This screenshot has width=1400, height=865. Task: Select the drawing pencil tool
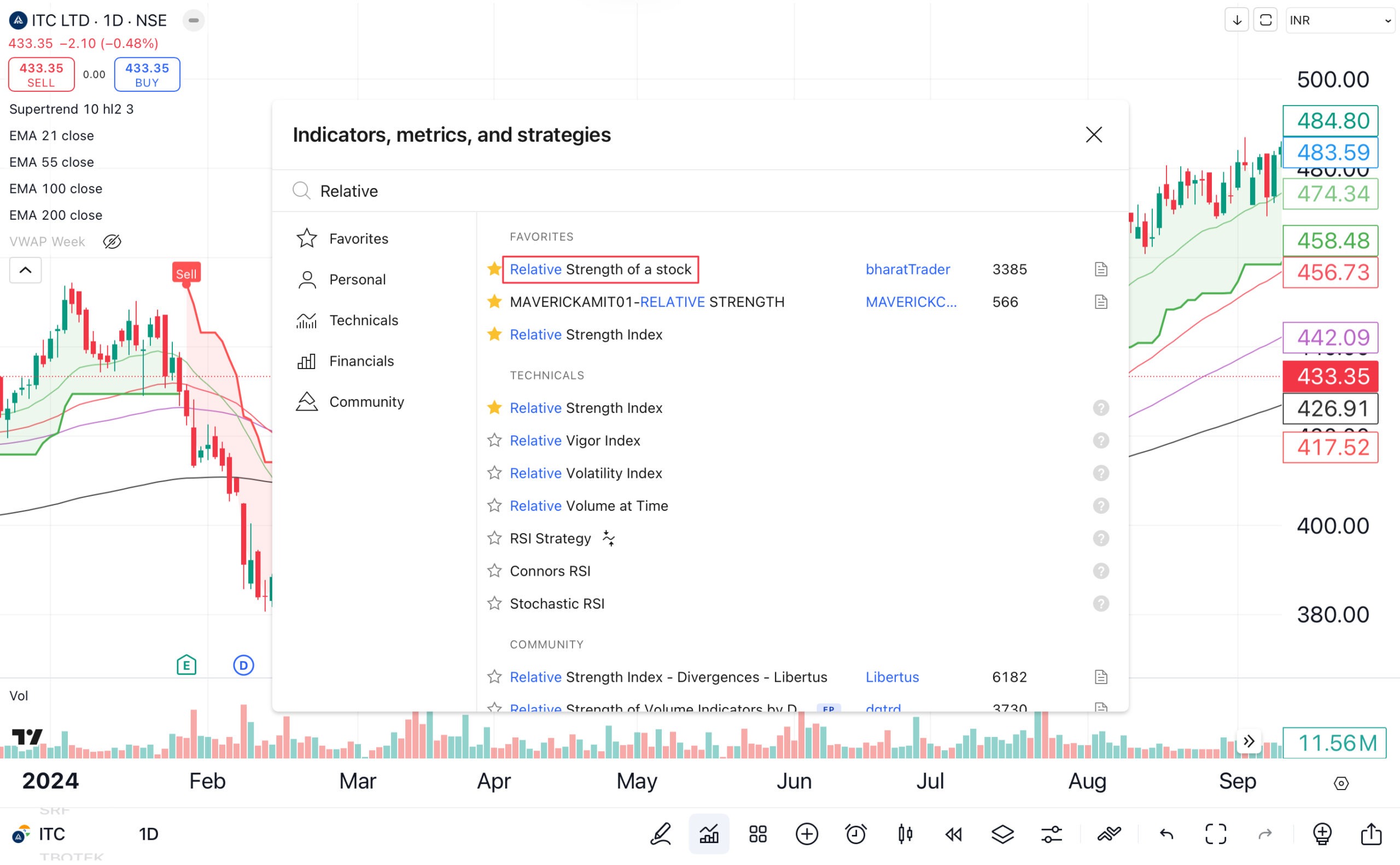pos(660,834)
